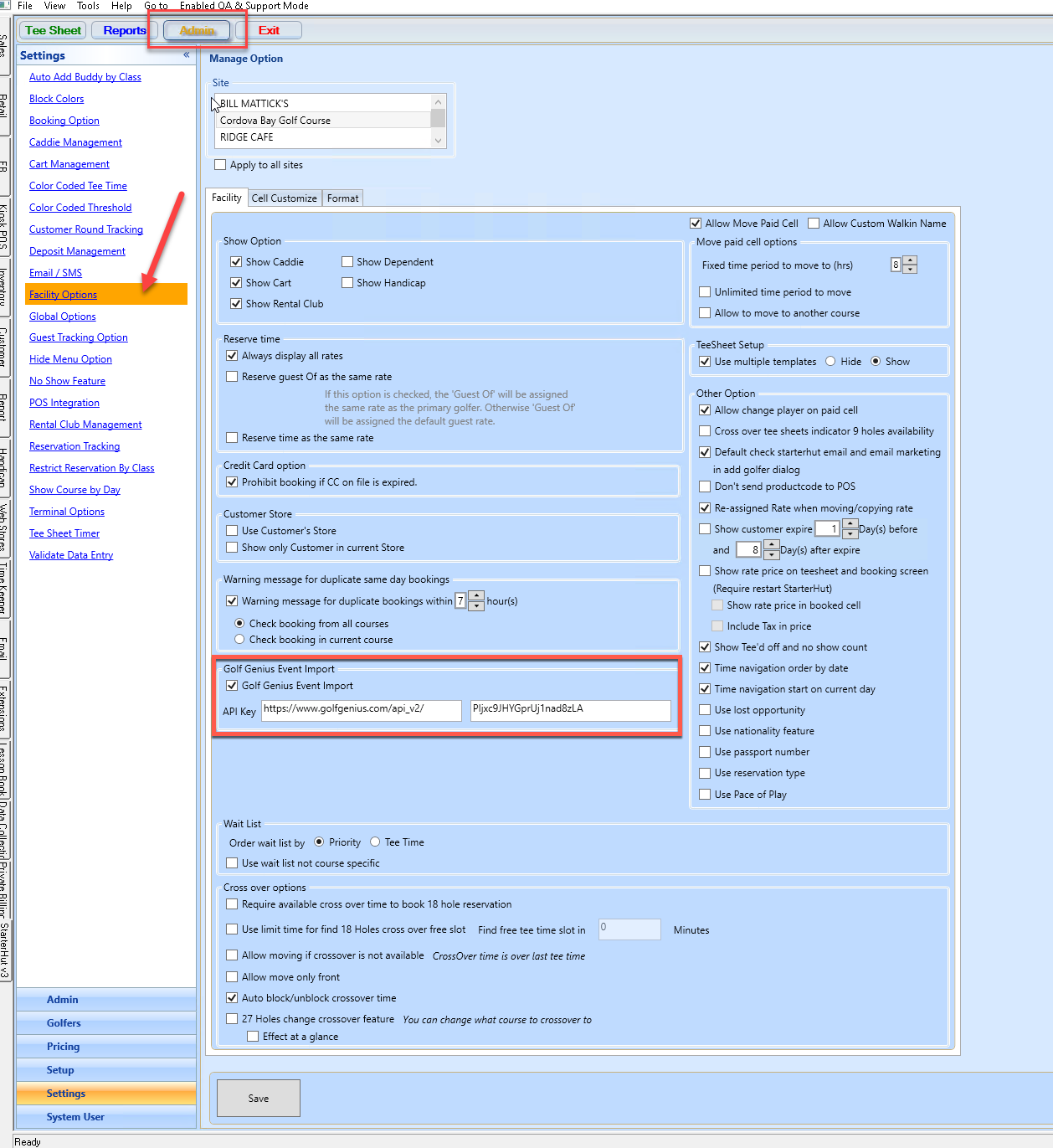This screenshot has height=1148, width=1053.
Task: Increase the days before expire spinner
Action: (x=850, y=524)
